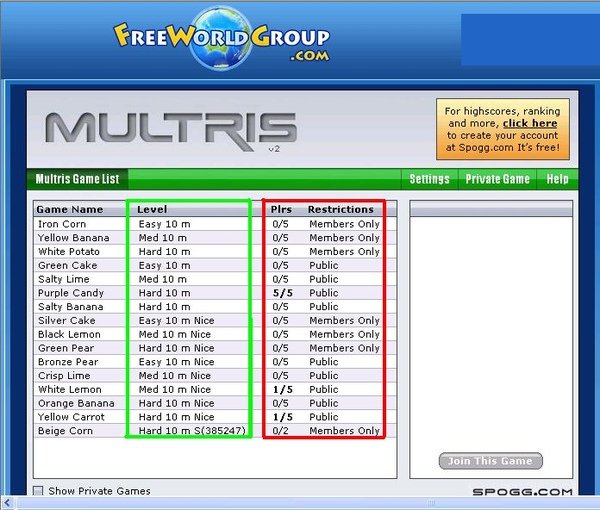Click Silver Cake's 'Easy 10 m Nice' level
The height and width of the screenshot is (510, 600).
point(176,321)
